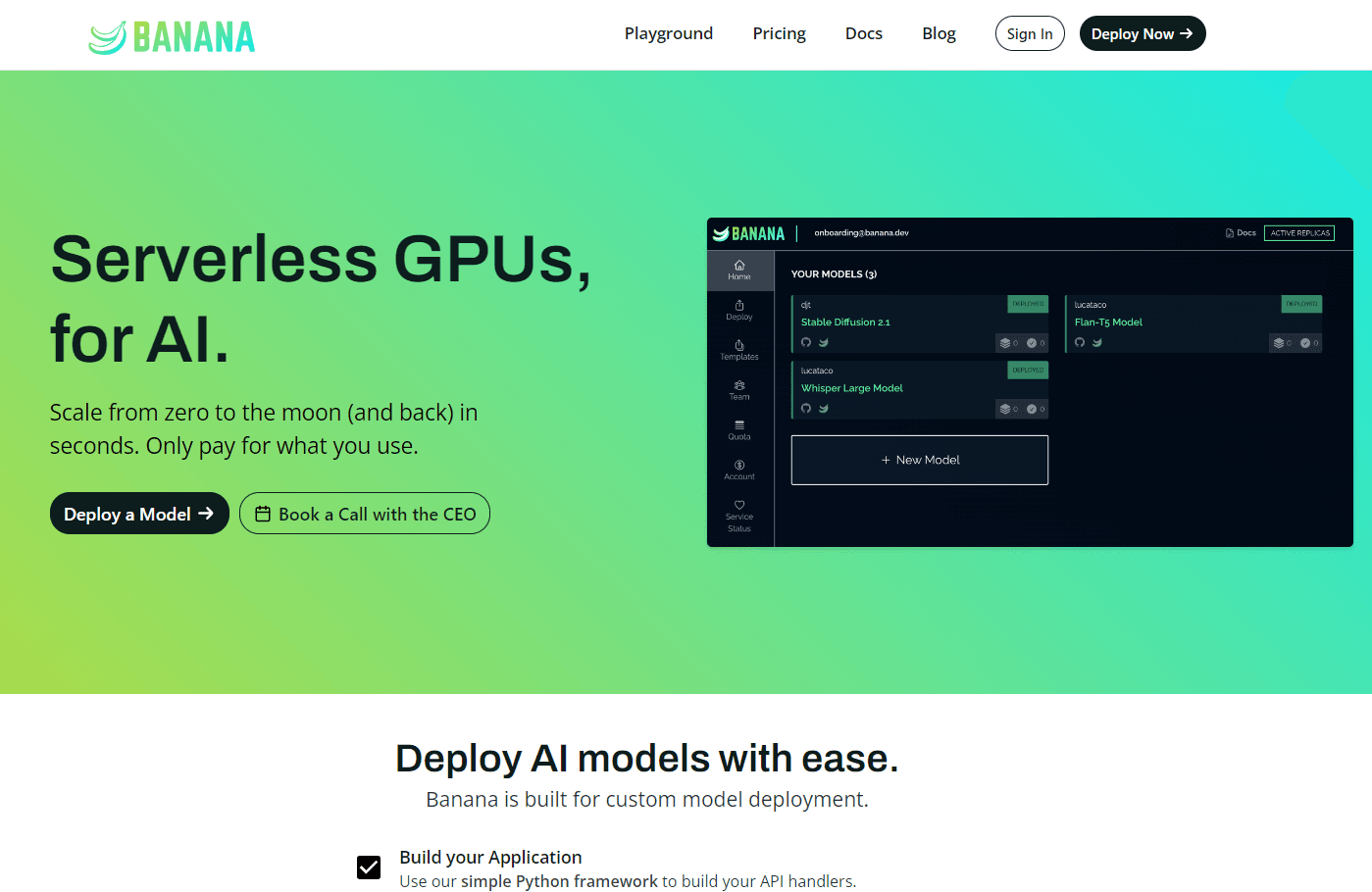This screenshot has width=1372, height=892.
Task: Click replicas stack icon on Stable Diffusion card
Action: click(x=1005, y=343)
